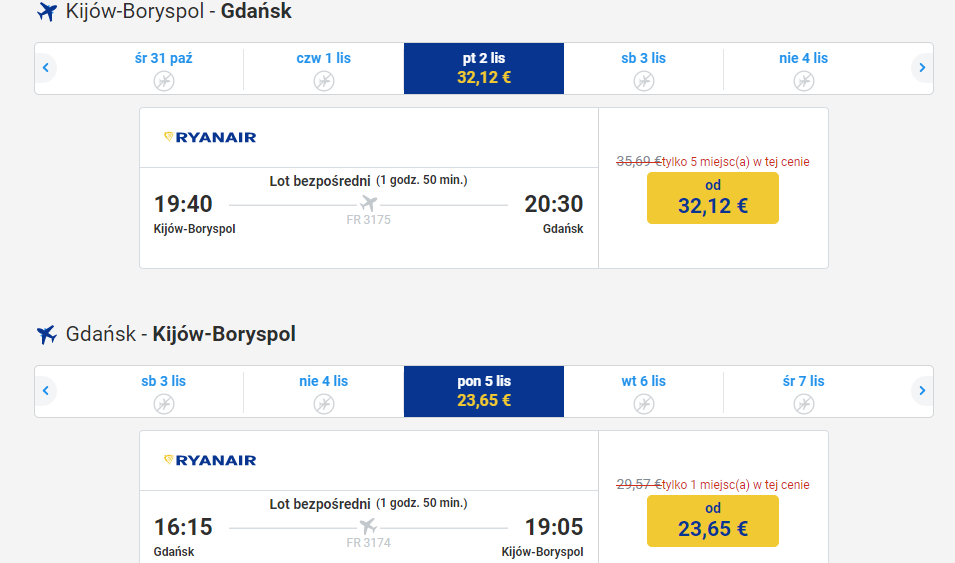Click the departing plane icon beside Kijów-Boryspol - Gdańsk
The height and width of the screenshot is (563, 955).
click(x=47, y=12)
